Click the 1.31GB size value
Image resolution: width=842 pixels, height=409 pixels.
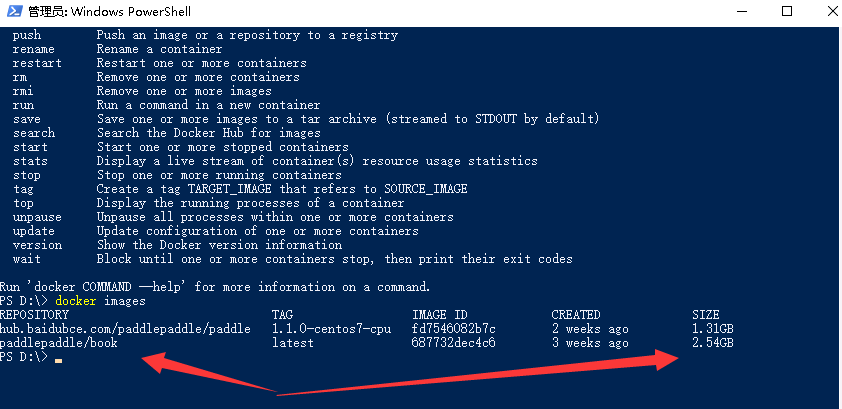[x=712, y=329]
